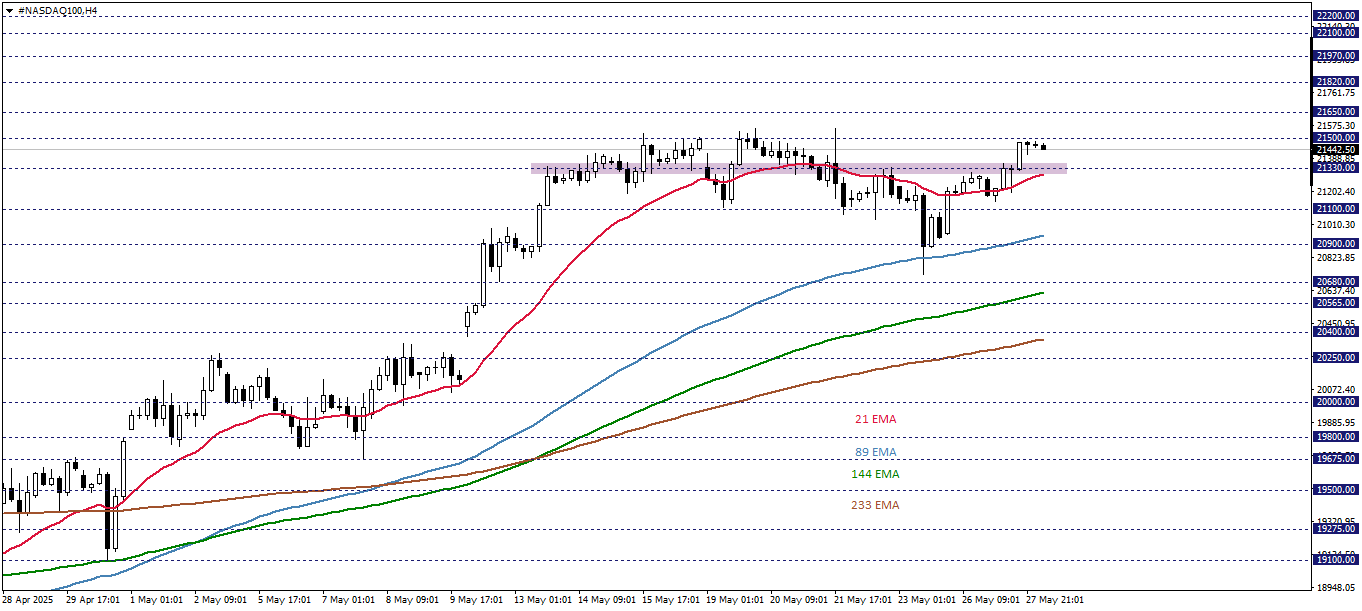Screen dimensions: 1362x611
Task: Click the 20 May 09:01 time label
Action: pyautogui.click(x=800, y=601)
